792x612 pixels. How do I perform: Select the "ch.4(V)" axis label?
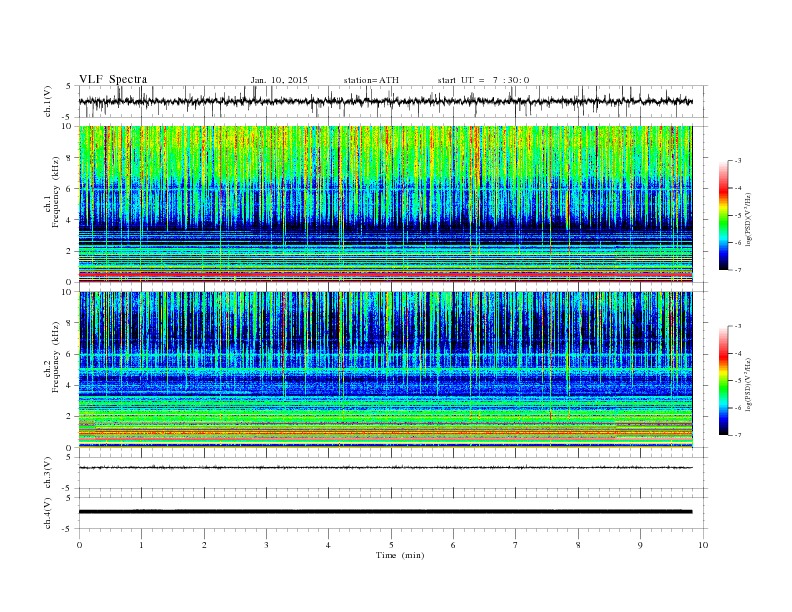pyautogui.click(x=48, y=513)
